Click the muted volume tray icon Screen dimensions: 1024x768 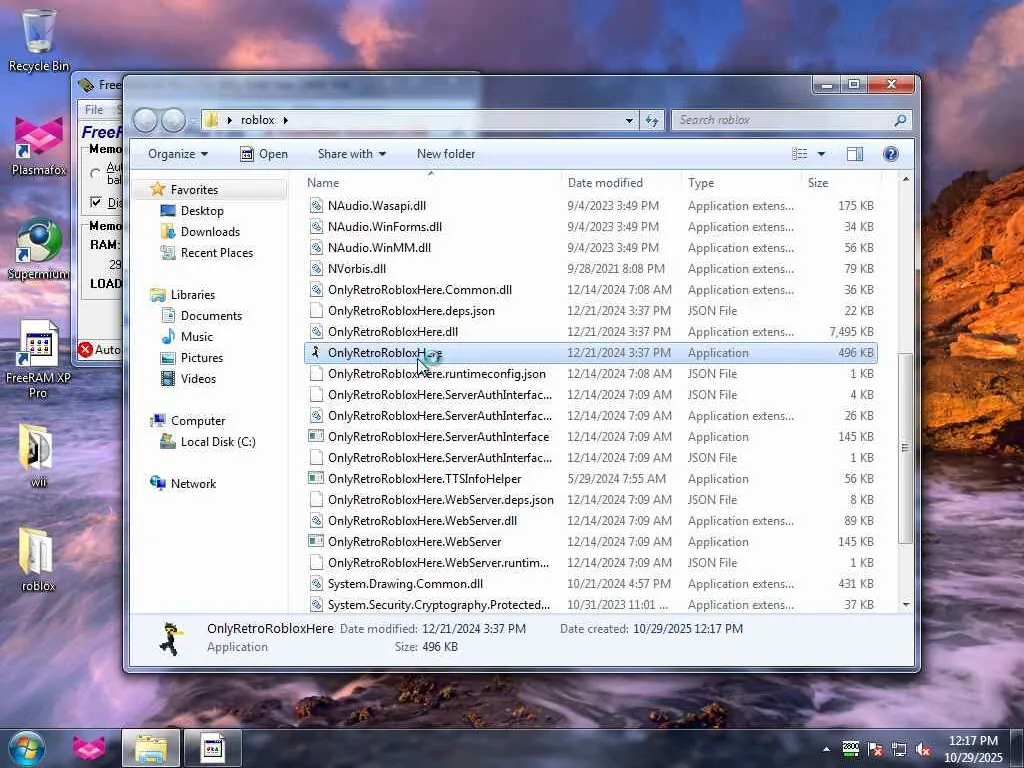coord(923,750)
